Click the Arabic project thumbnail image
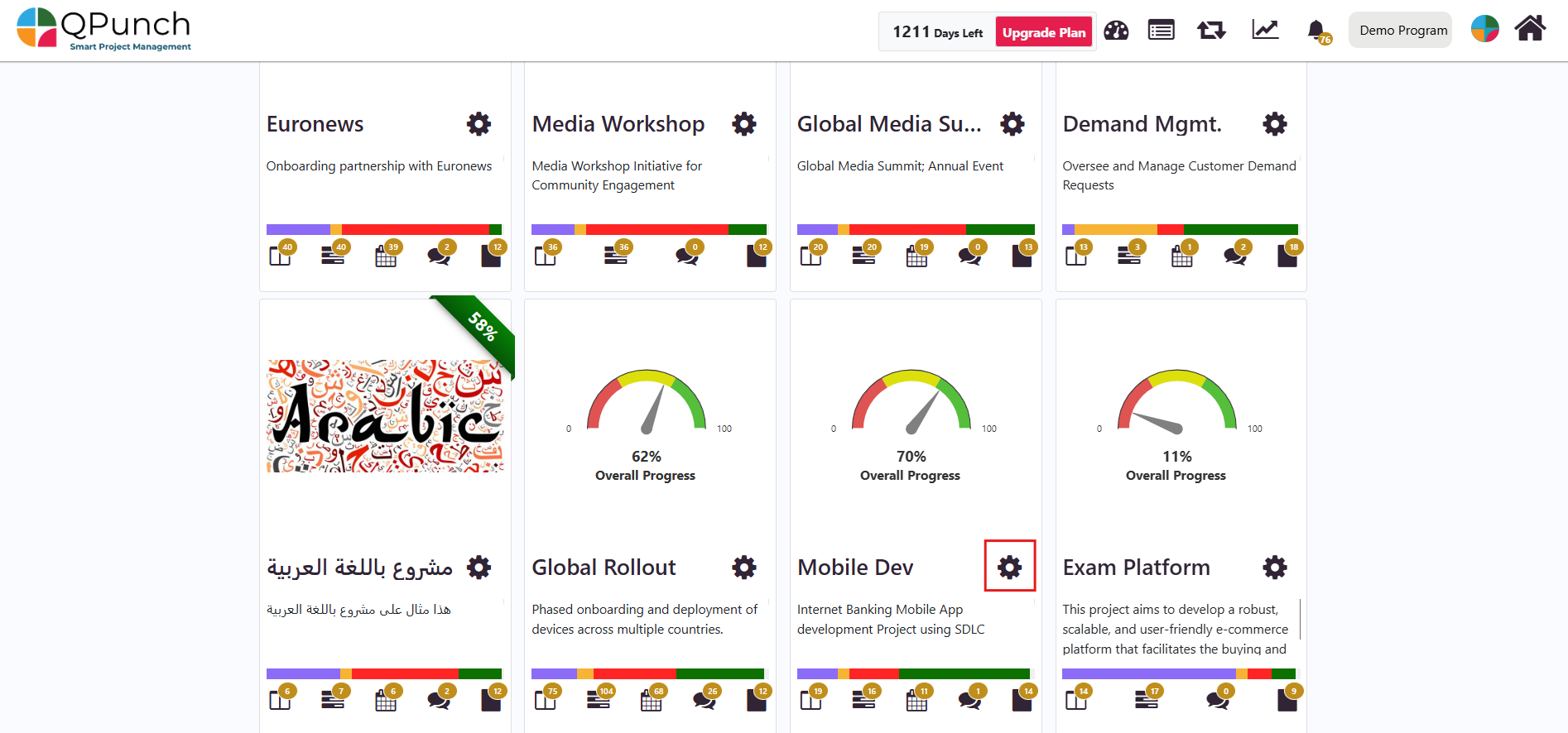The image size is (1568, 733). click(385, 416)
